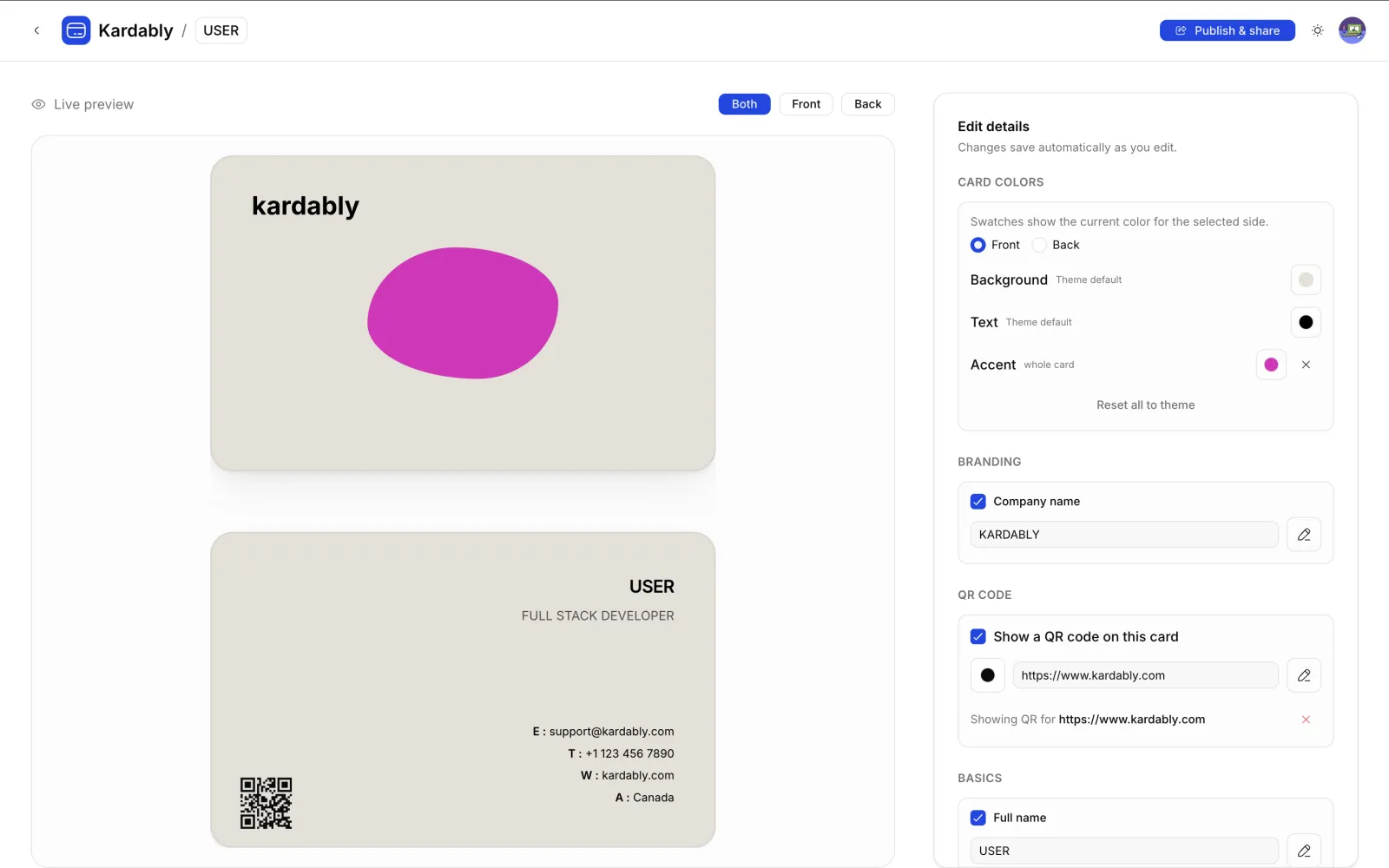Click Reset all to theme
This screenshot has height=868, width=1389.
[x=1145, y=405]
